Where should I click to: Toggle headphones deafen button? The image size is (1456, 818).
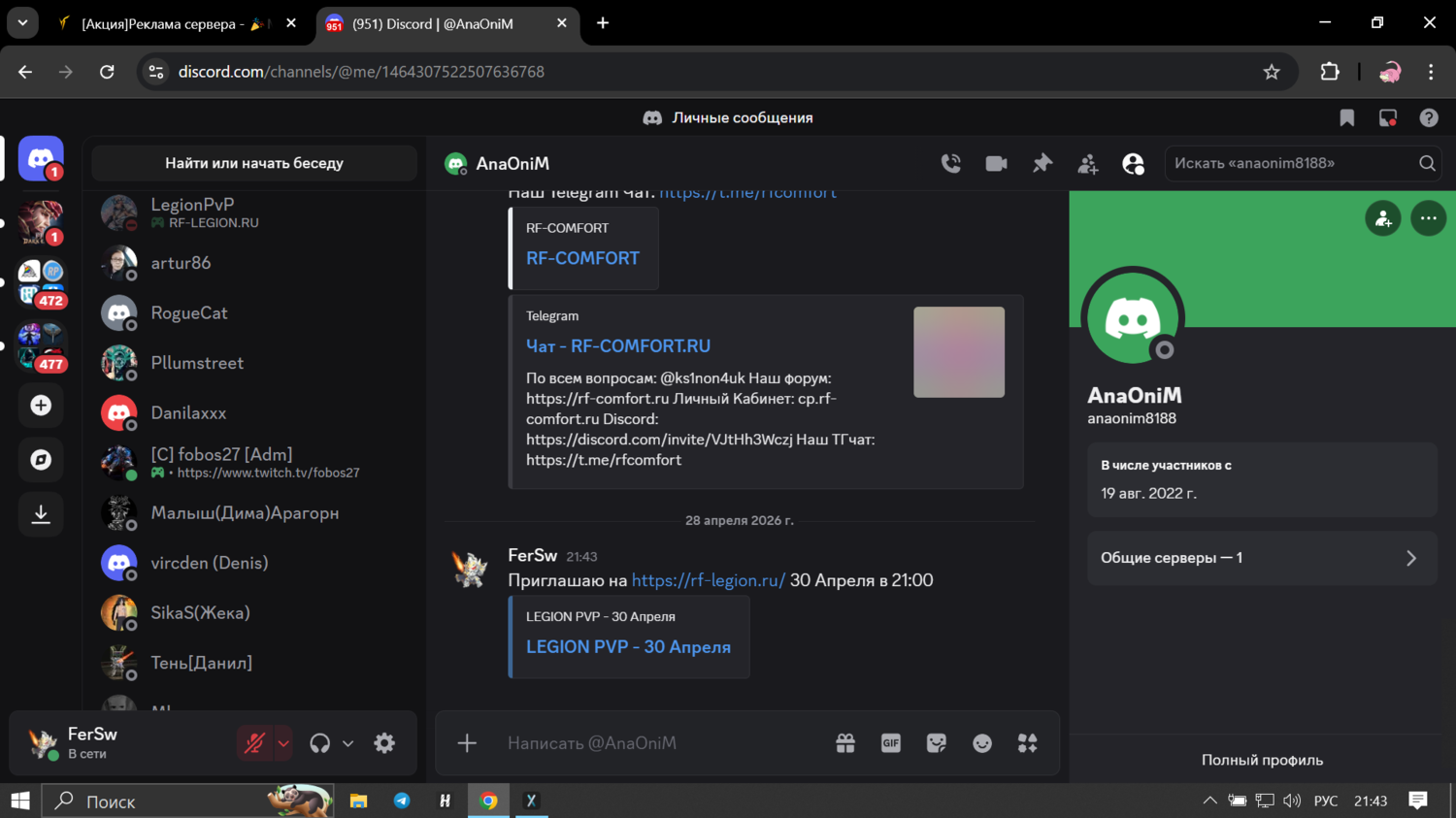click(319, 743)
